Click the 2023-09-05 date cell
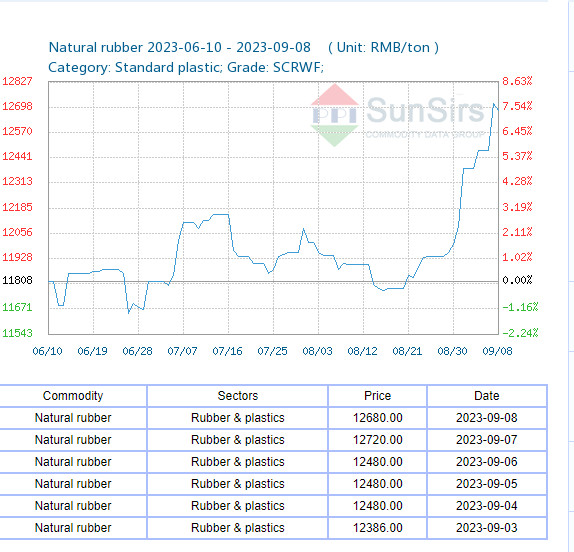Image resolution: width=574 pixels, height=552 pixels. click(x=487, y=484)
